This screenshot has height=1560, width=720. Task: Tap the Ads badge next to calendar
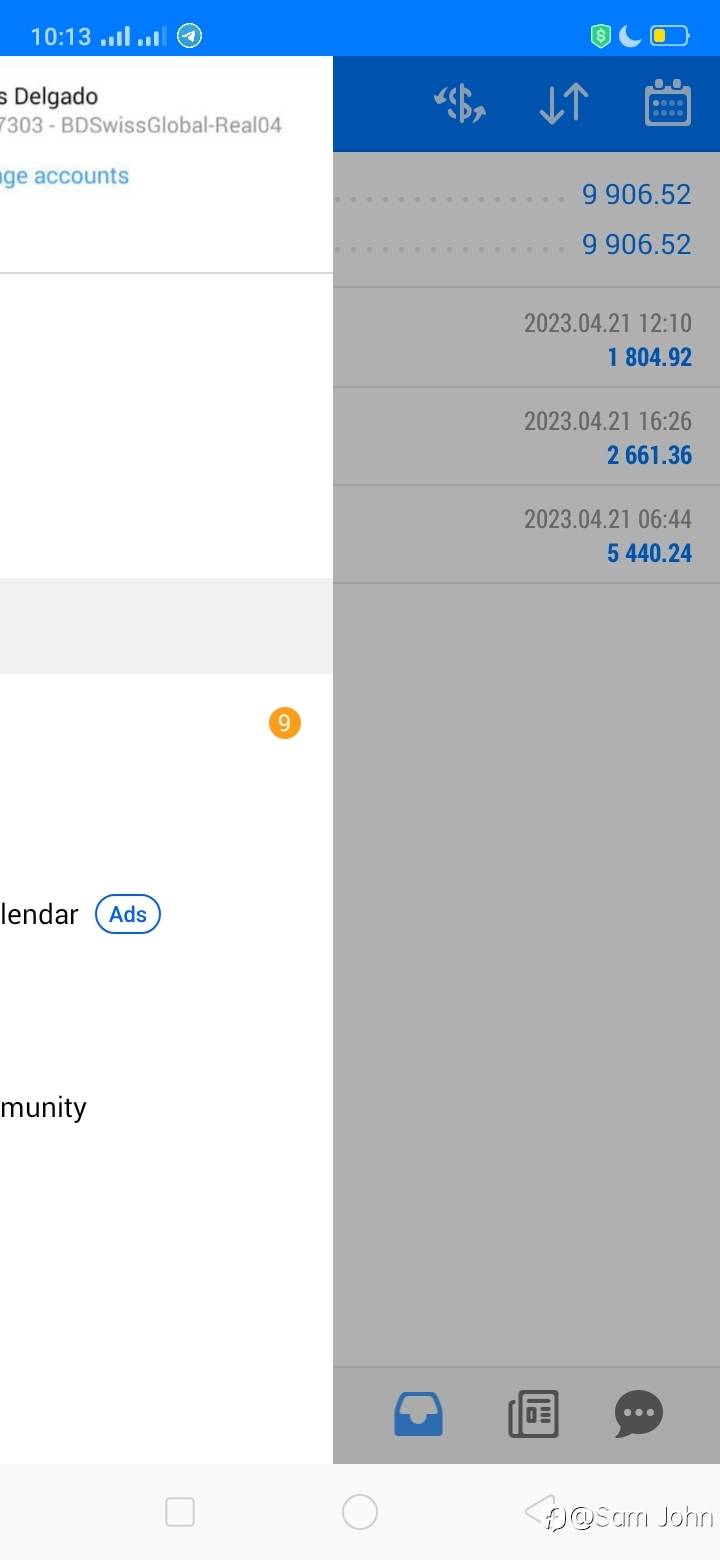pos(128,914)
